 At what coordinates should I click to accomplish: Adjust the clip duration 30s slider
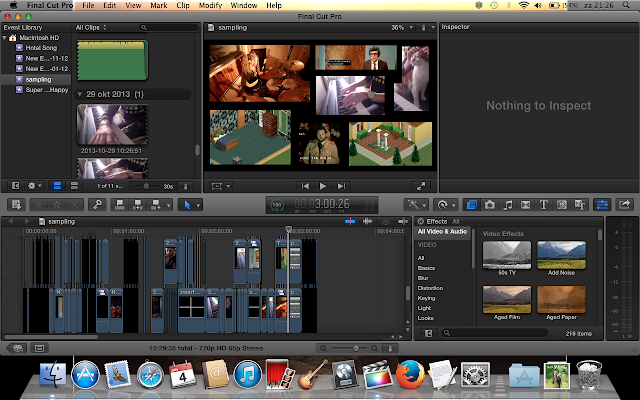click(145, 186)
